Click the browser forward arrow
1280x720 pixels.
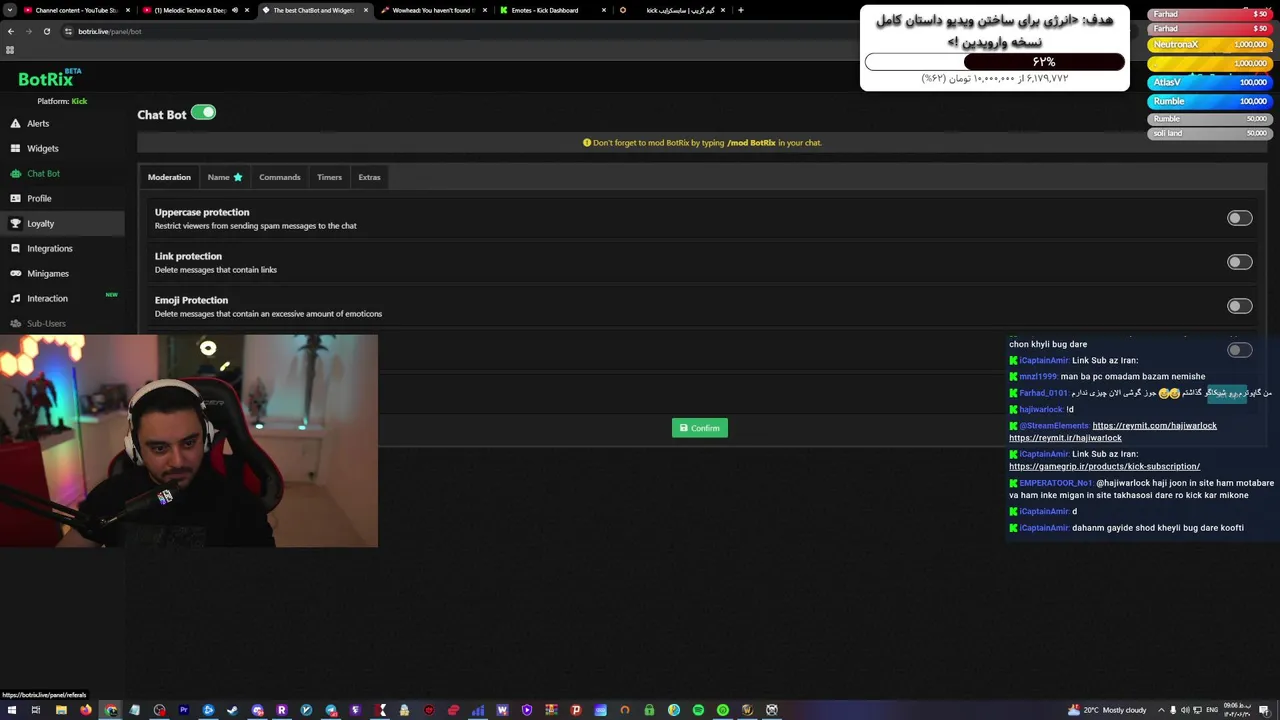[28, 31]
